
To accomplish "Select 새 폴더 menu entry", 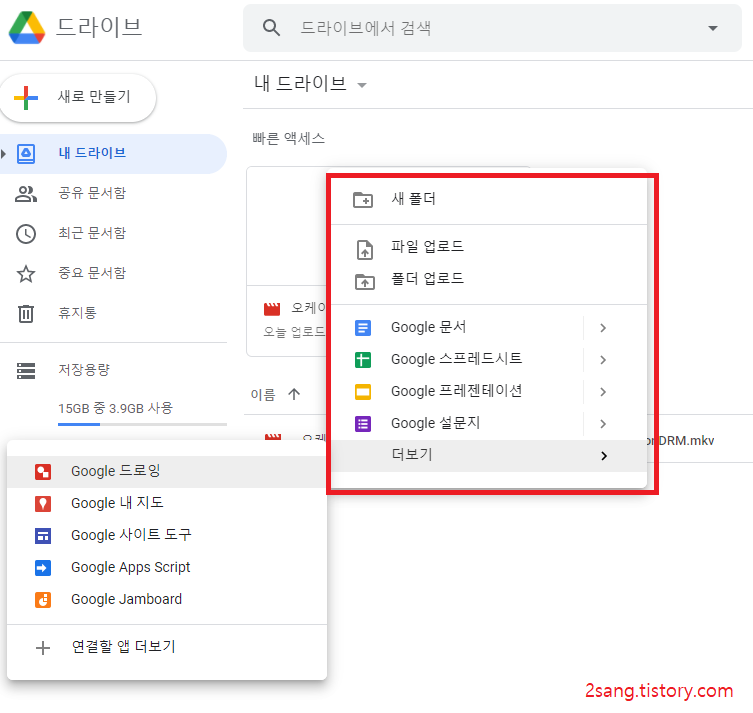I will point(489,199).
